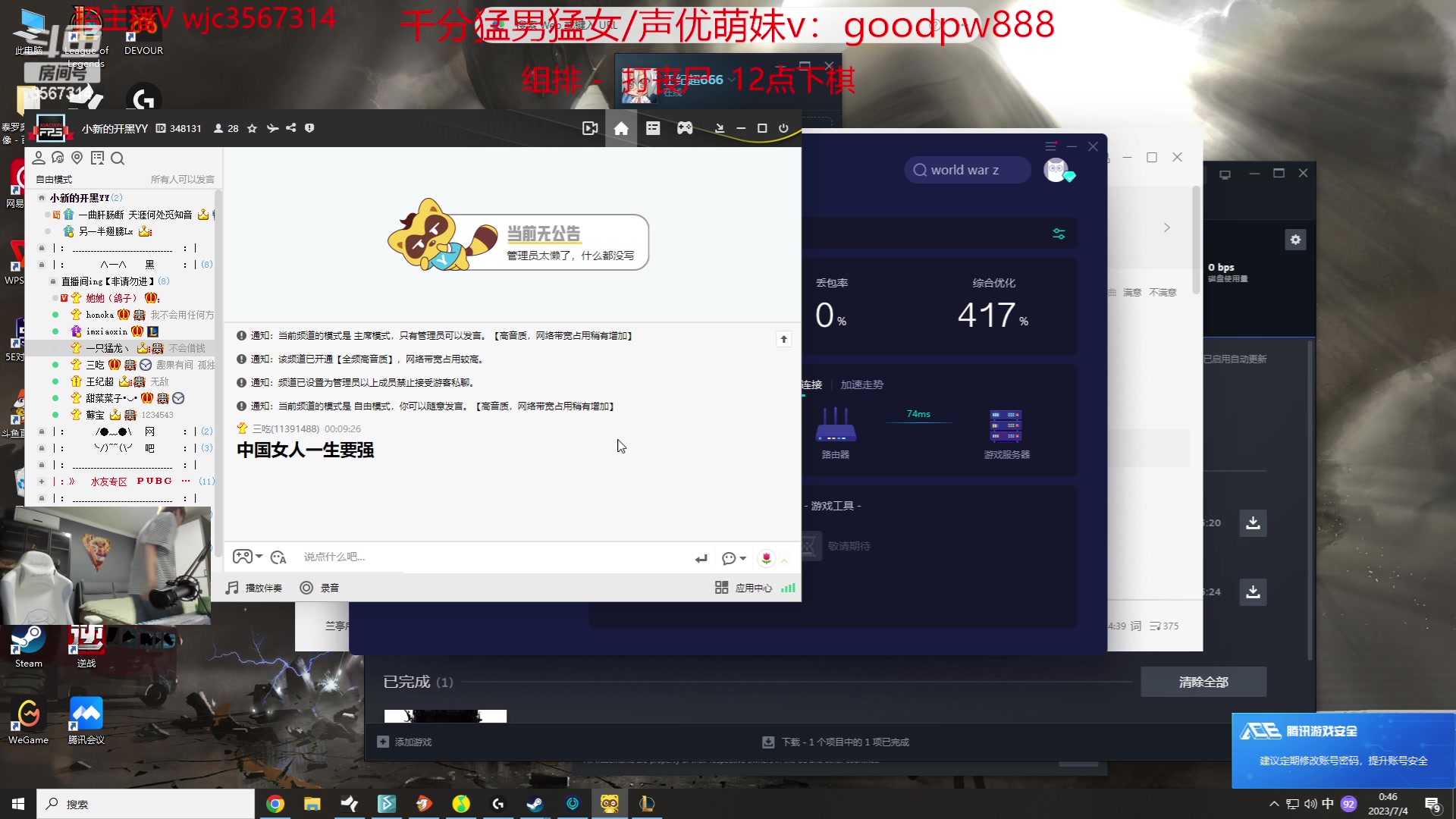The width and height of the screenshot is (1456, 819).
Task: Select user honoka in channel list
Action: (x=99, y=315)
